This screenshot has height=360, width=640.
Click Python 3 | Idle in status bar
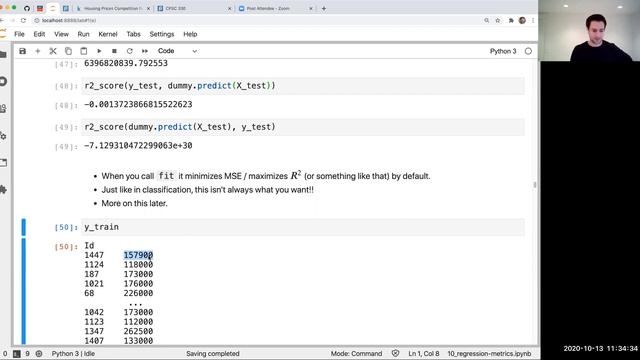coord(73,353)
